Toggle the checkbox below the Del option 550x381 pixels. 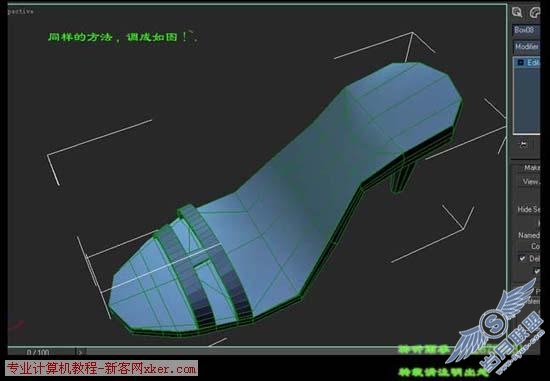(537, 271)
